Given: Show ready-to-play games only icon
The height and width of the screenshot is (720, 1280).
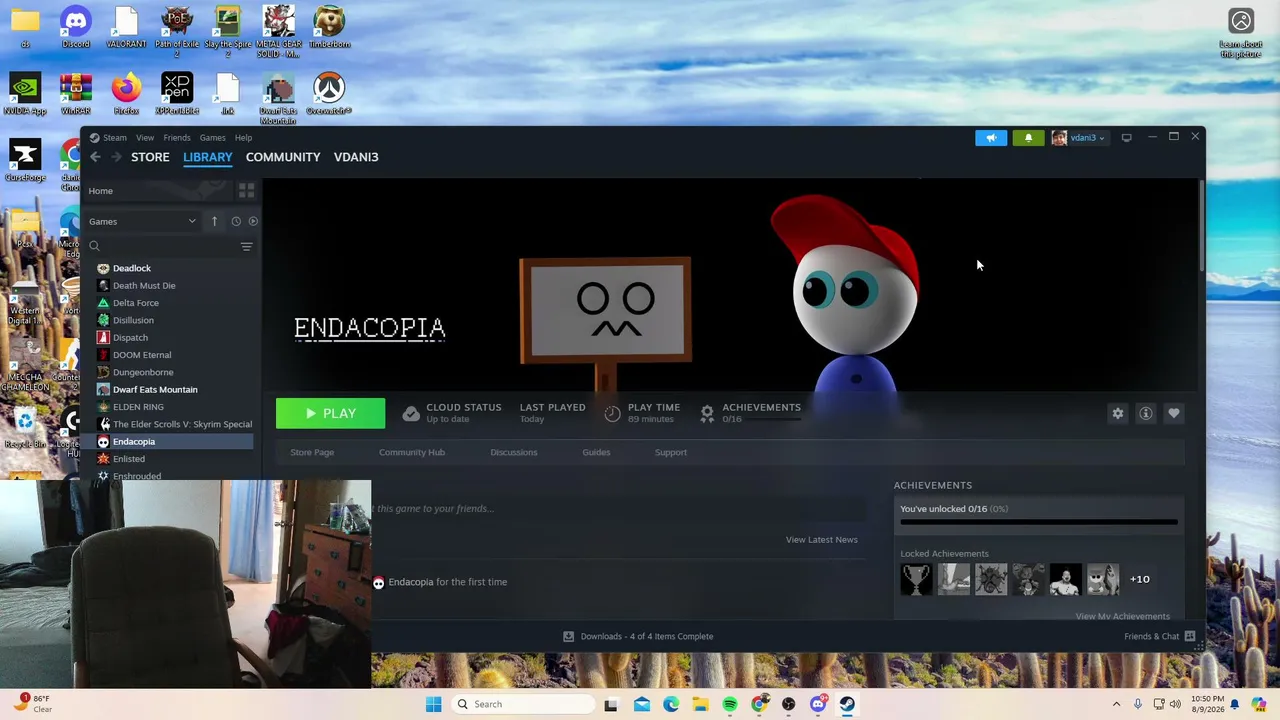Looking at the screenshot, I should click(x=253, y=221).
